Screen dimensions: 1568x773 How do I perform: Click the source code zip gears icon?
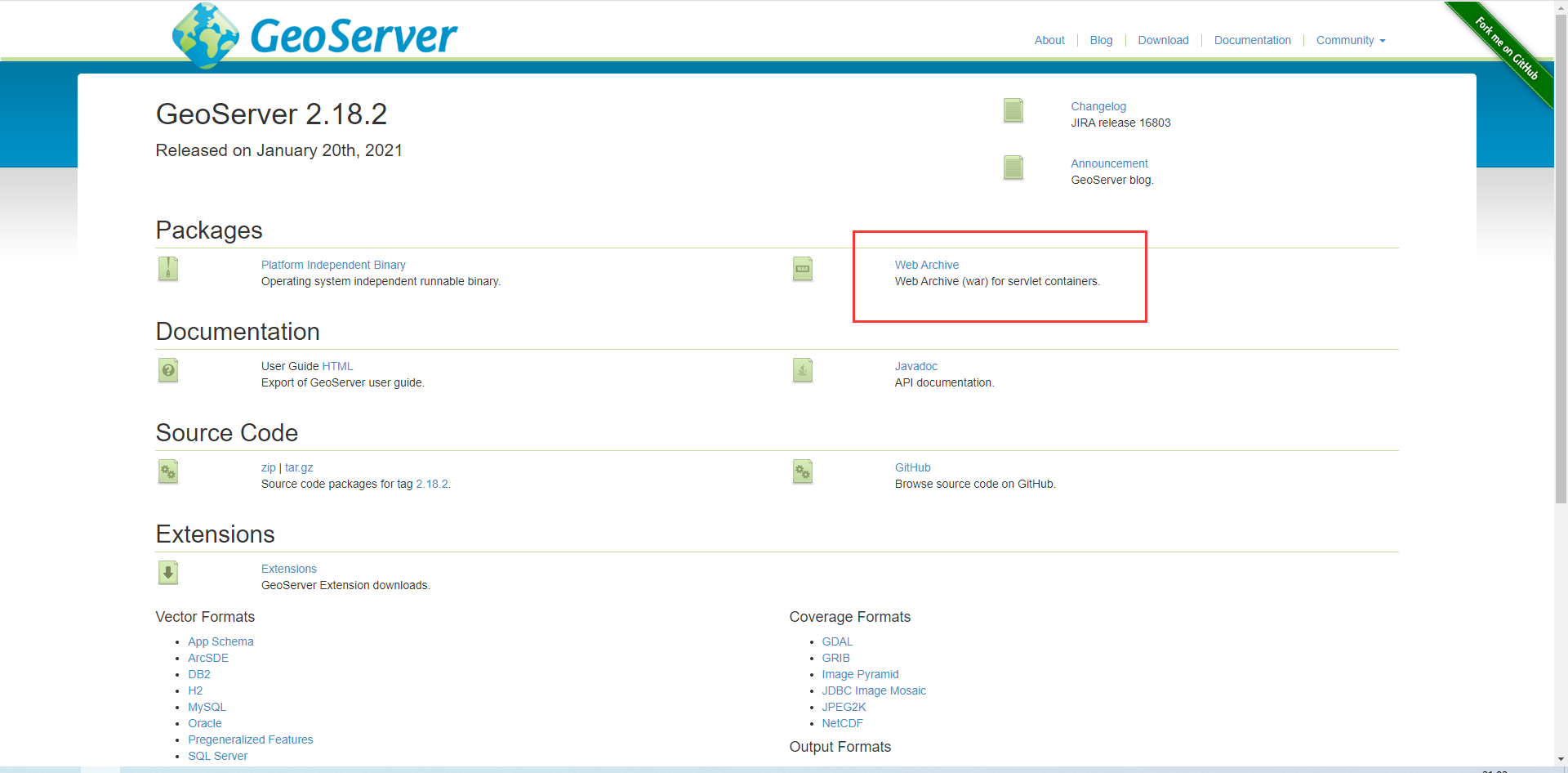point(168,471)
